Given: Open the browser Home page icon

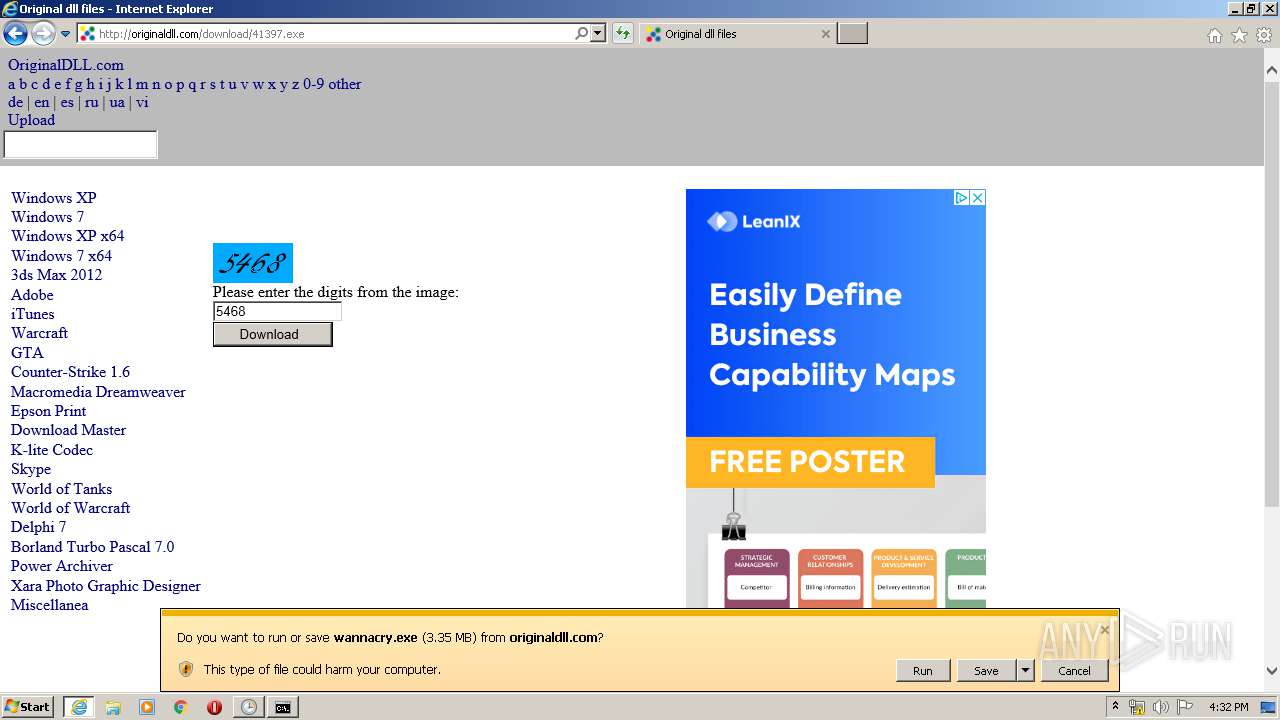Looking at the screenshot, I should 1214,35.
